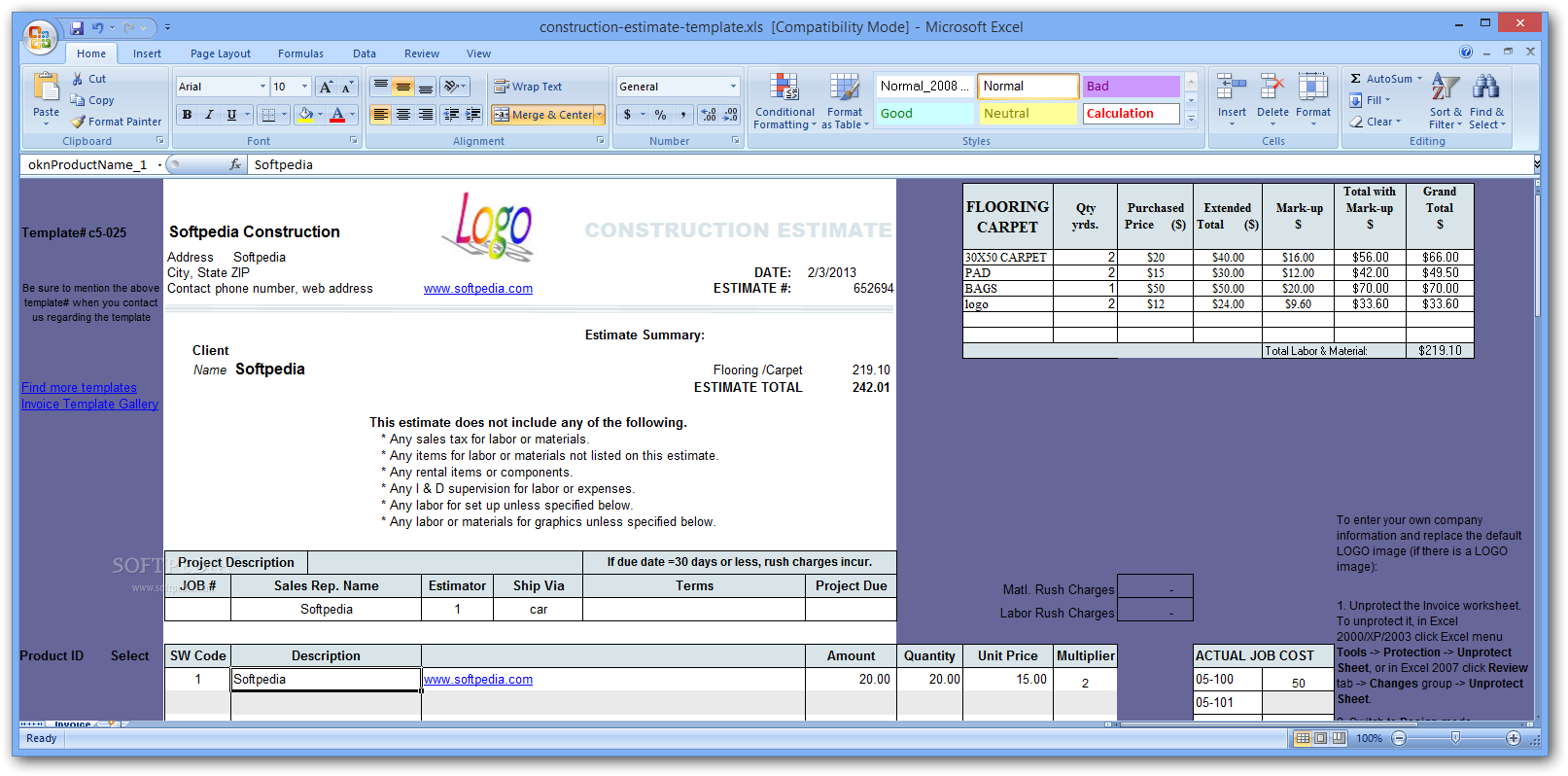Toggle Middle Align
This screenshot has width=1568, height=776.
pyautogui.click(x=403, y=87)
